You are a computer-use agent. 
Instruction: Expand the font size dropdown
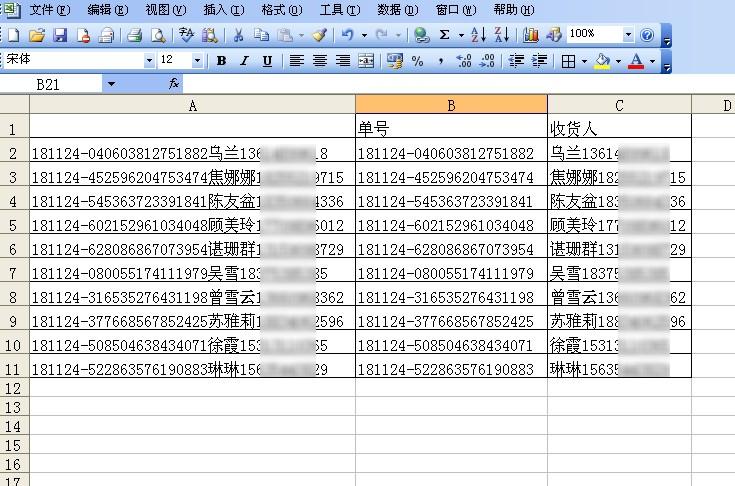197,60
